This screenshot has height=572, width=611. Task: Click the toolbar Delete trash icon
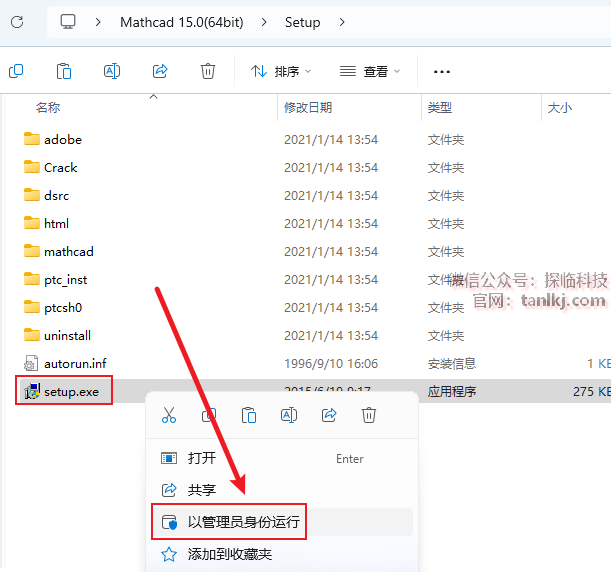[x=208, y=71]
